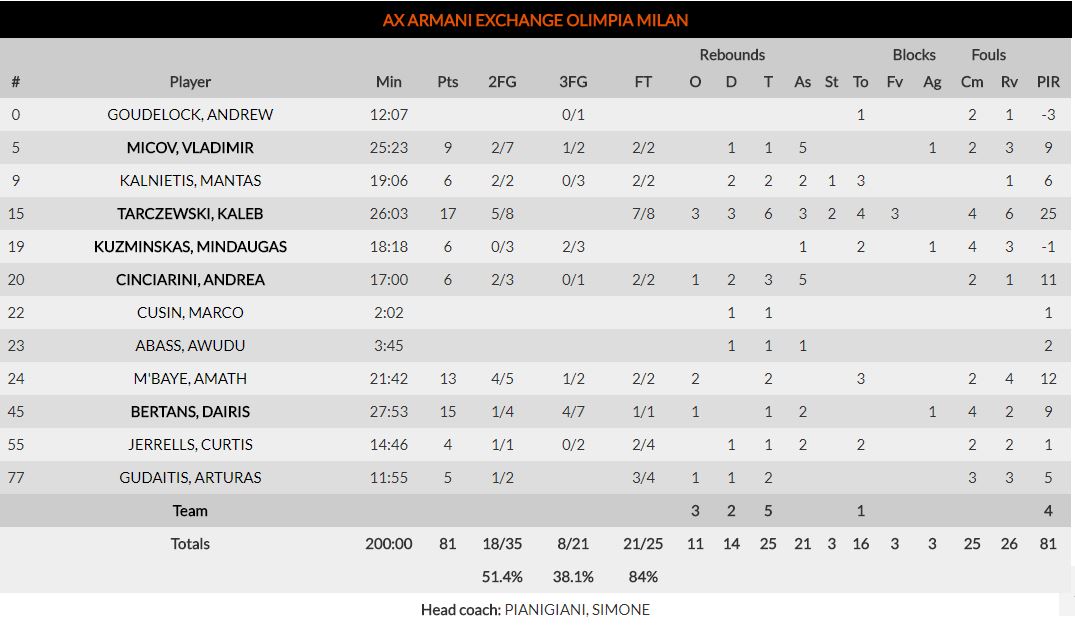Viewport: 1075px width, 635px height.
Task: Click the 3FG column header
Action: [573, 82]
